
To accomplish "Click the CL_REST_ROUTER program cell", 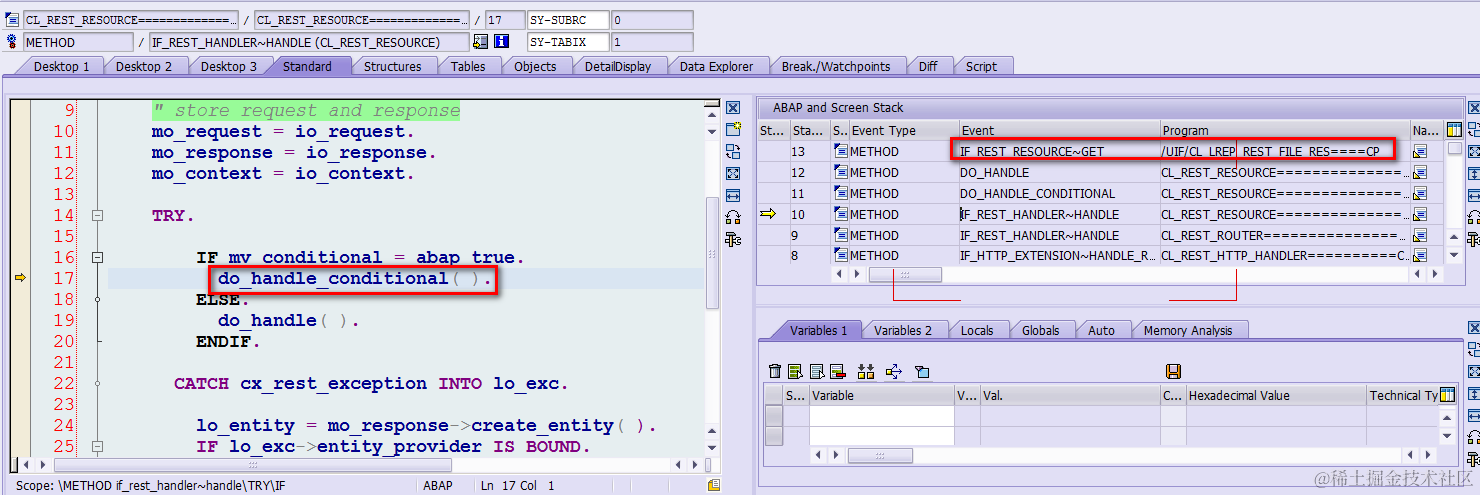I will point(1285,235).
